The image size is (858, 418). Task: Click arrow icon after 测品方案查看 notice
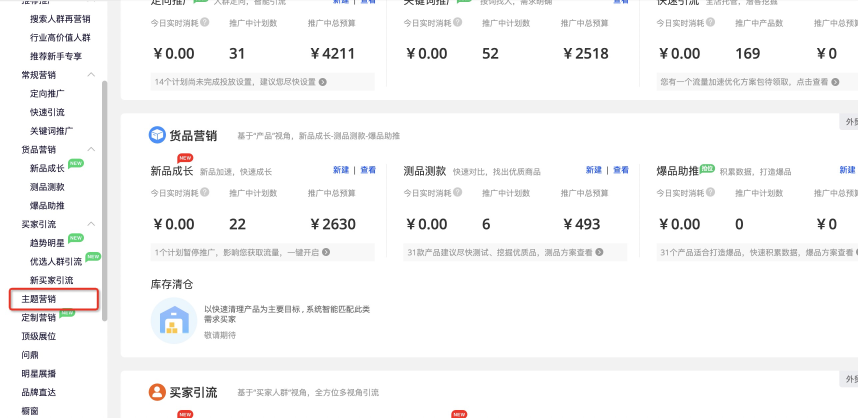[x=598, y=253]
